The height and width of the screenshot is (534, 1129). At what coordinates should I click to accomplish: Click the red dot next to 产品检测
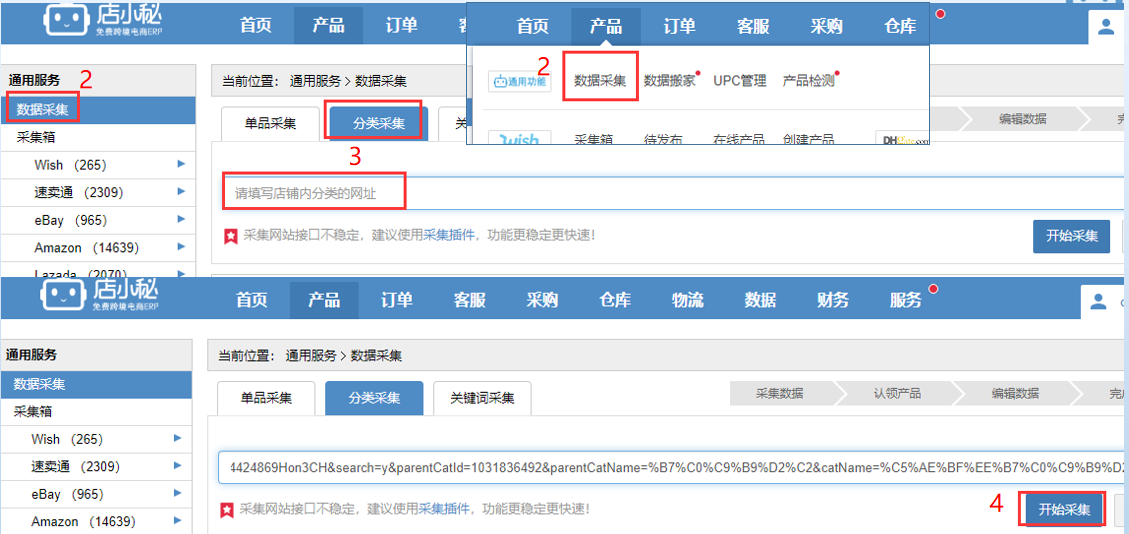click(837, 73)
